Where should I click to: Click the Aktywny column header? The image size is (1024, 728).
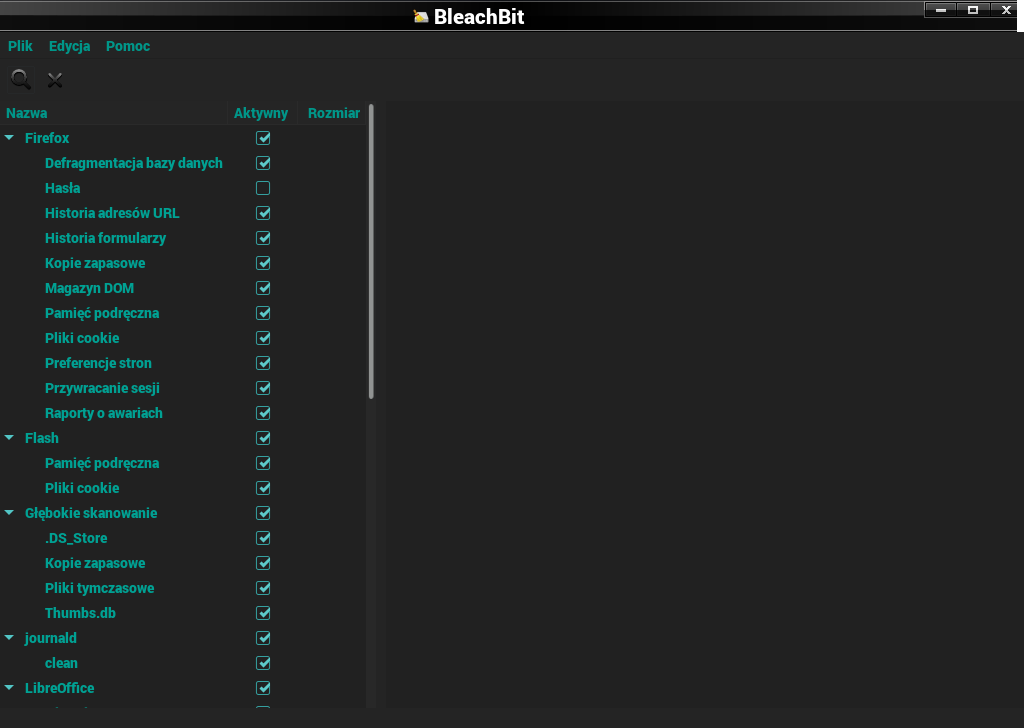click(x=262, y=113)
